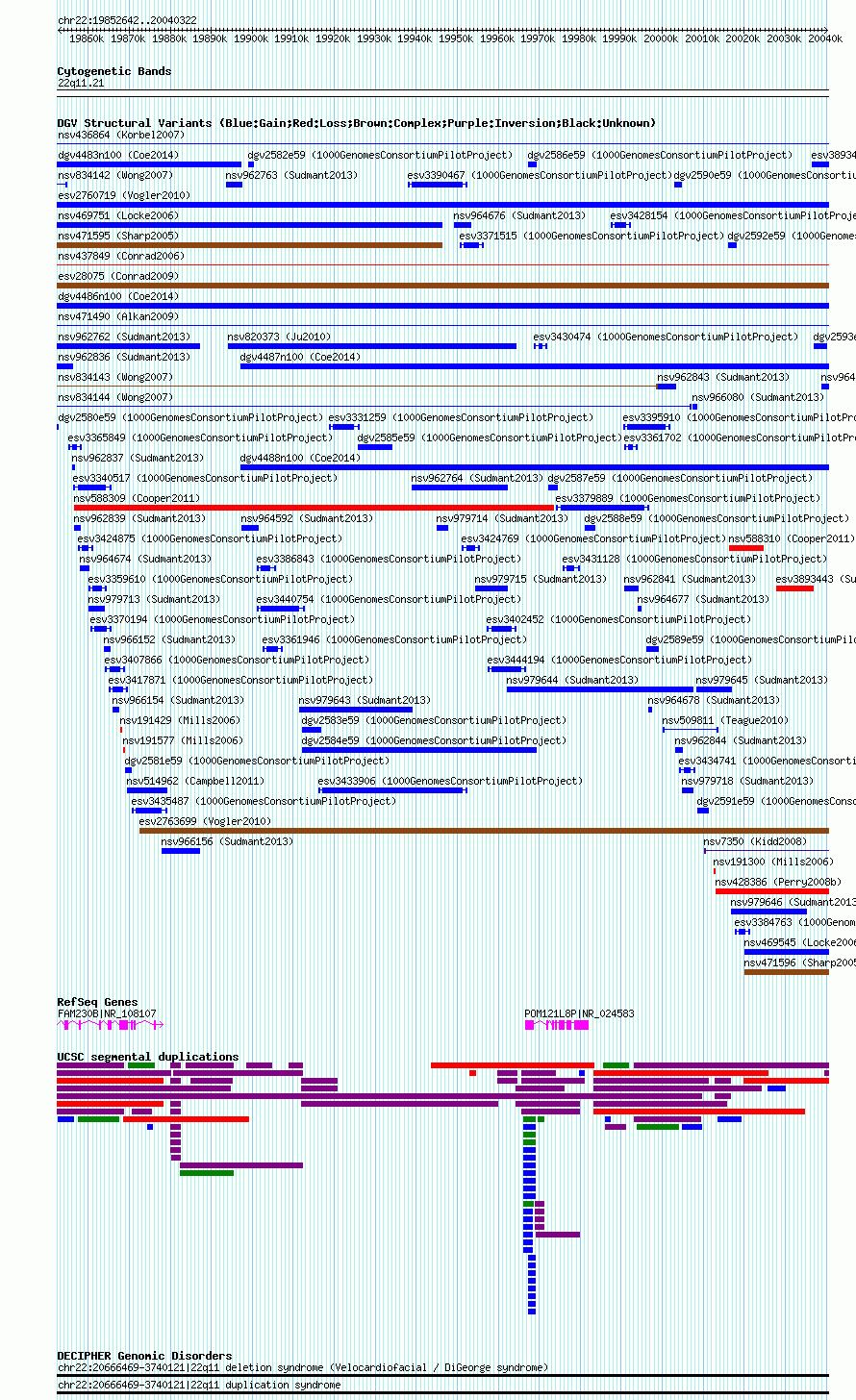Select variant nsv469751 (Locke2006)
This screenshot has height=1400, width=856.
point(250,225)
